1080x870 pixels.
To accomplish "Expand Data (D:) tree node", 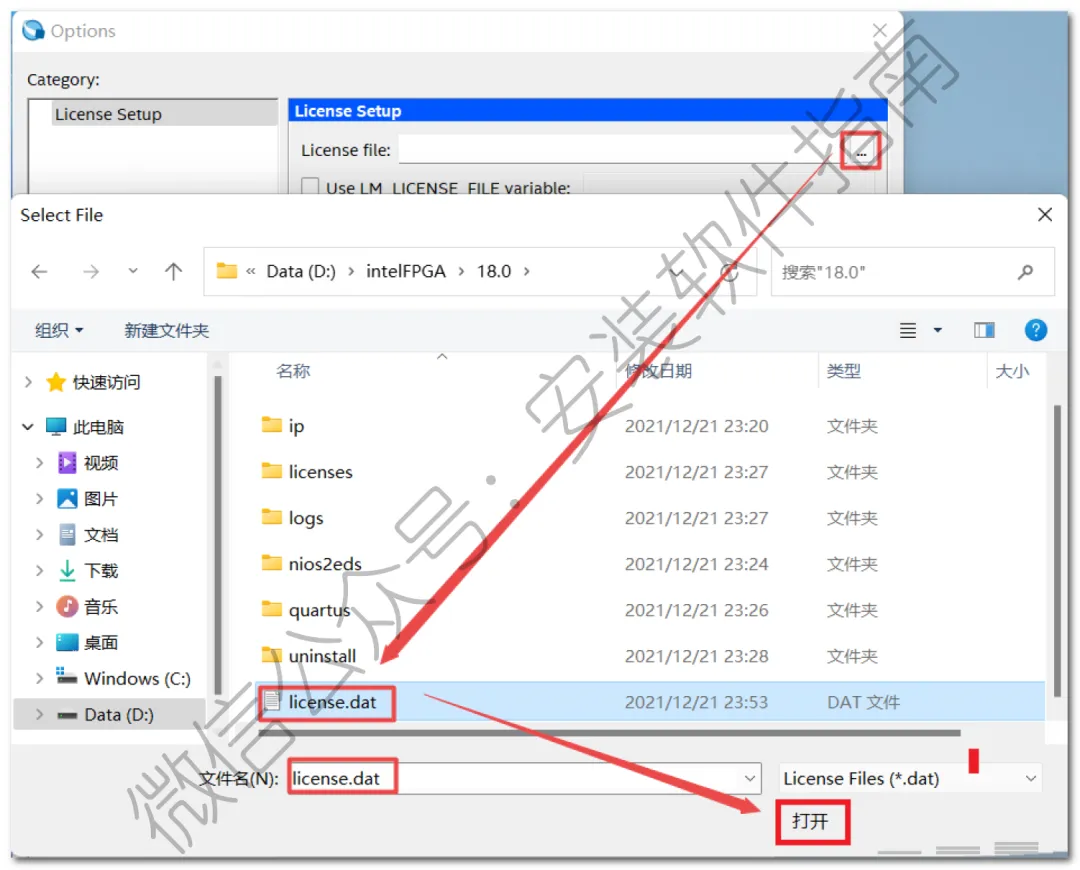I will [x=39, y=714].
